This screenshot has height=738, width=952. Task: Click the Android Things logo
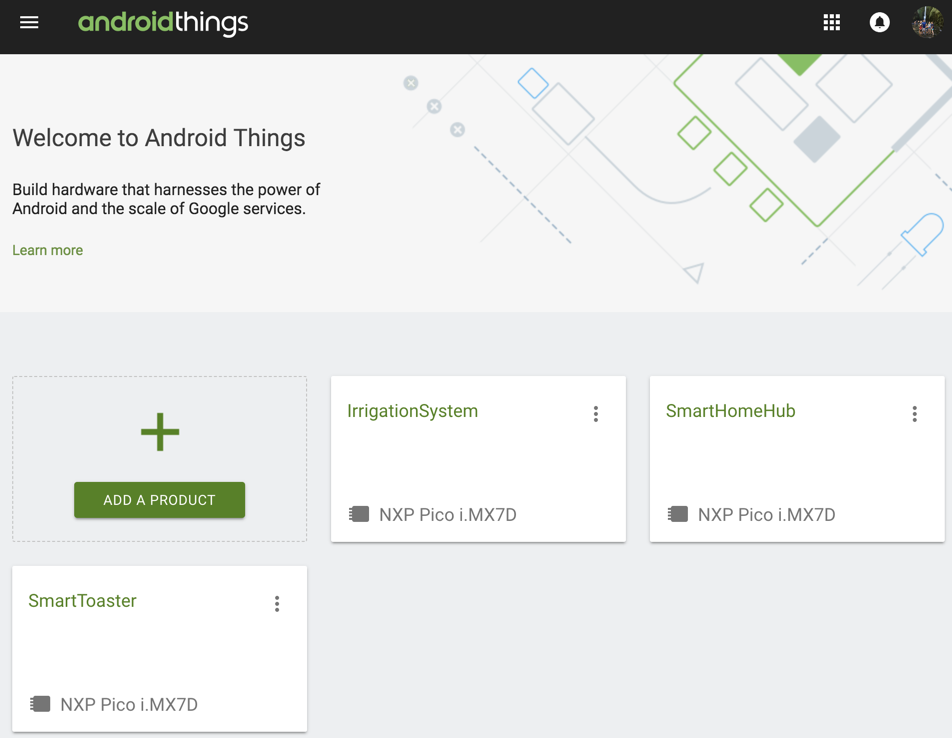tap(163, 22)
